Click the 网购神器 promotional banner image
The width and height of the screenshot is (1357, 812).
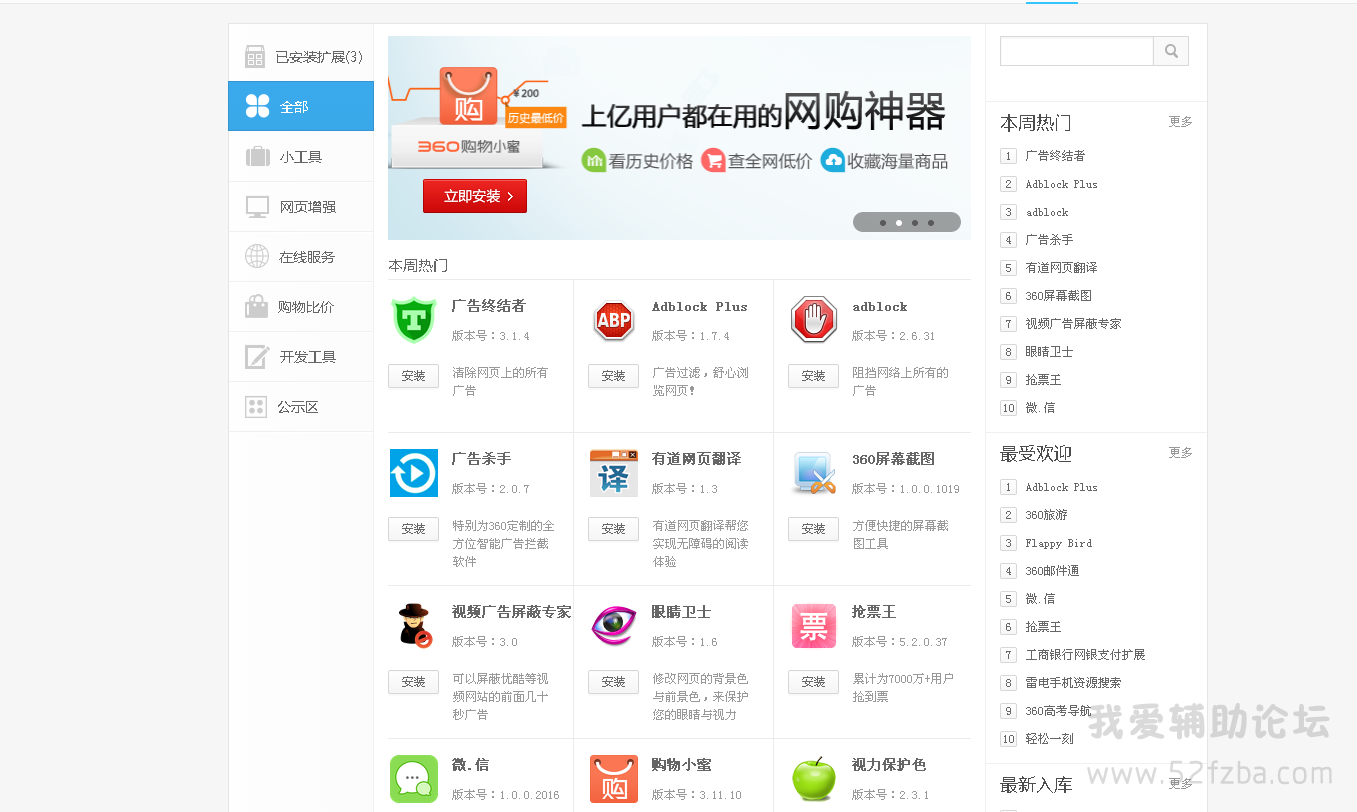pyautogui.click(x=679, y=138)
